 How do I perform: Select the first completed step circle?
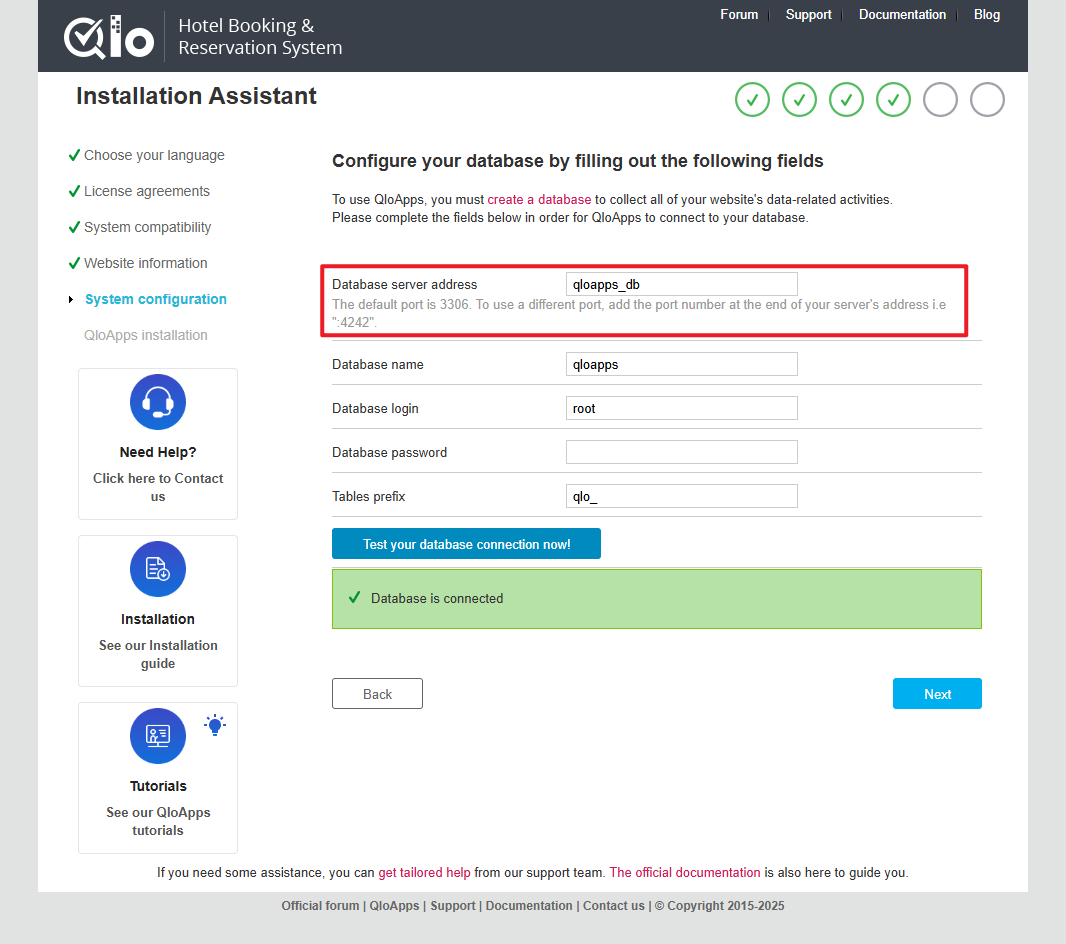(752, 100)
